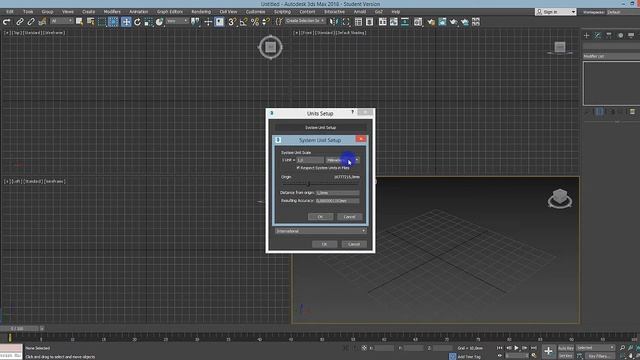640x360 pixels.
Task: Click the Origin slider in System Unit Setup
Action: point(320,184)
